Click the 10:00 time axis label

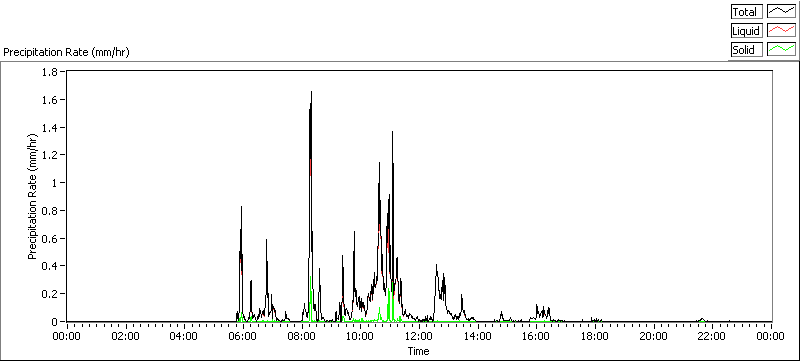click(360, 336)
